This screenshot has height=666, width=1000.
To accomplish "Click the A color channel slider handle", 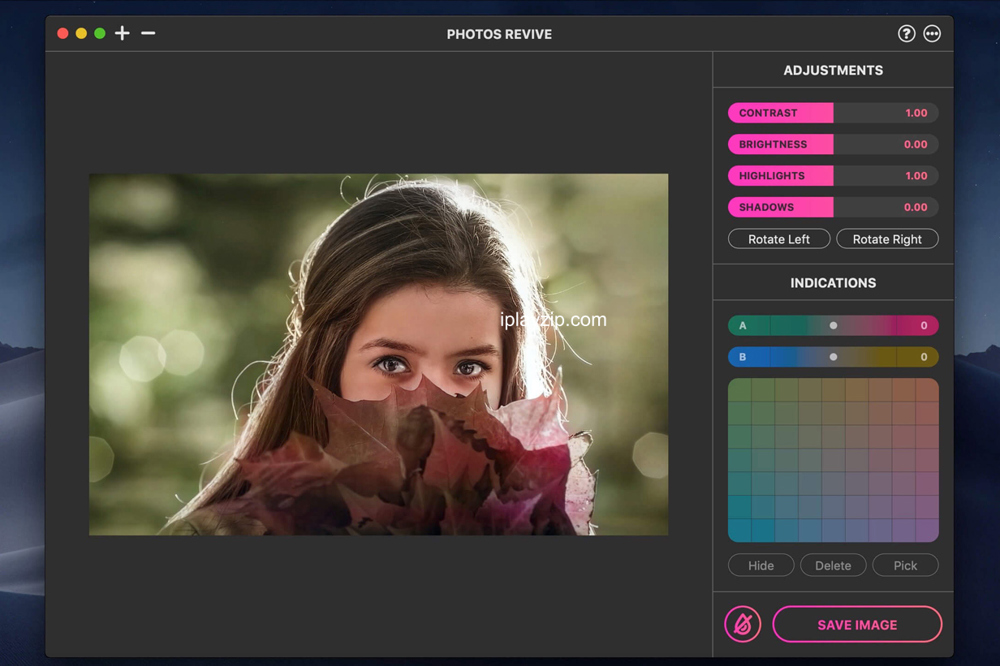I will tap(833, 325).
